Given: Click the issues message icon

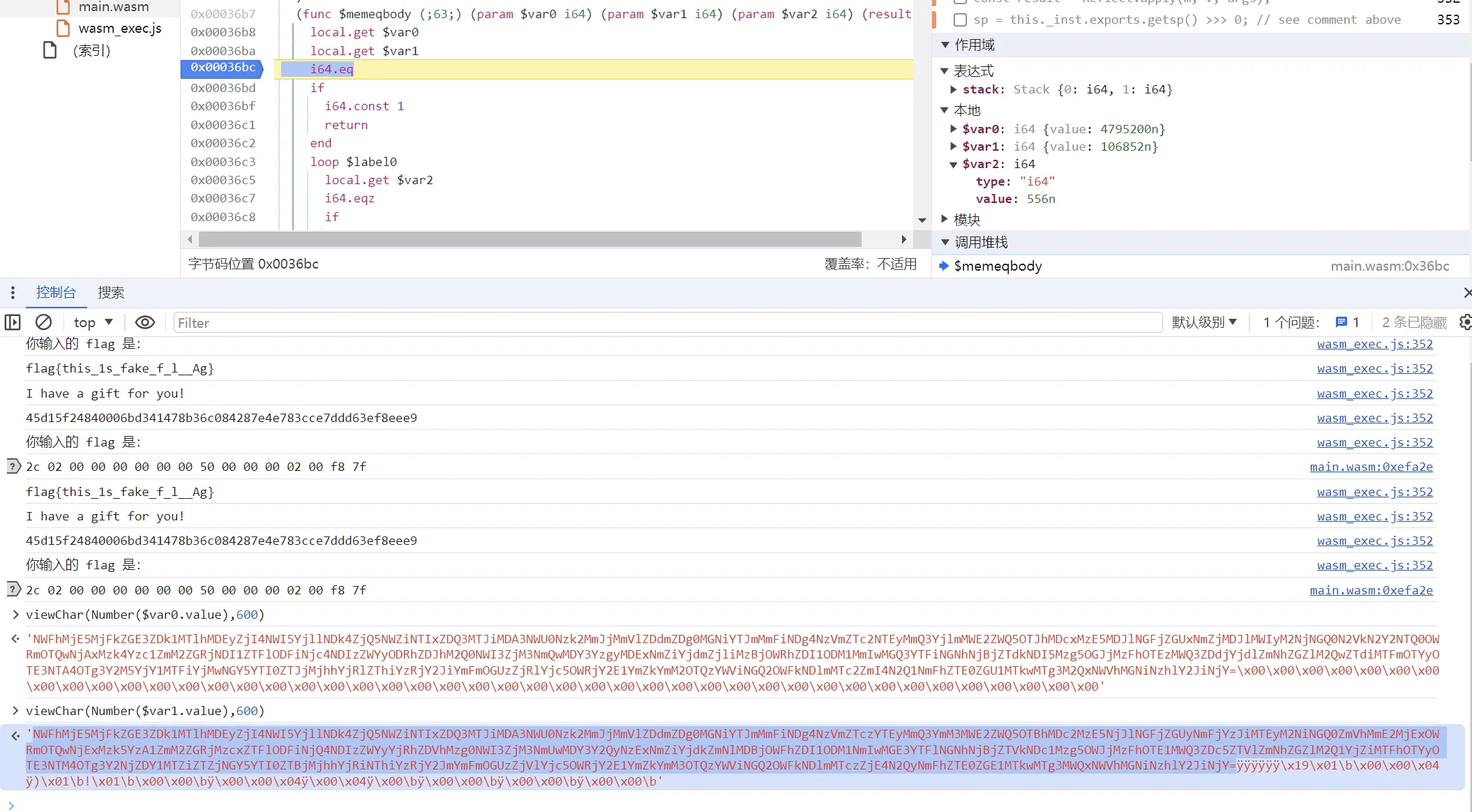Looking at the screenshot, I should [1341, 322].
